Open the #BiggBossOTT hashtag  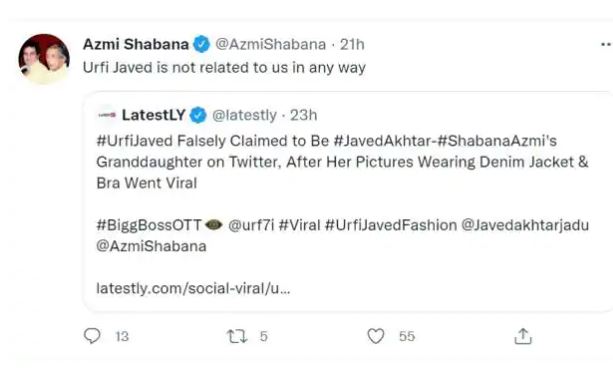149,226
